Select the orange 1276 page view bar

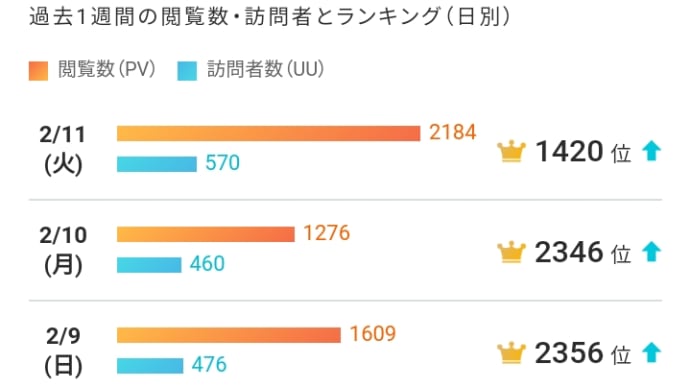tap(206, 234)
